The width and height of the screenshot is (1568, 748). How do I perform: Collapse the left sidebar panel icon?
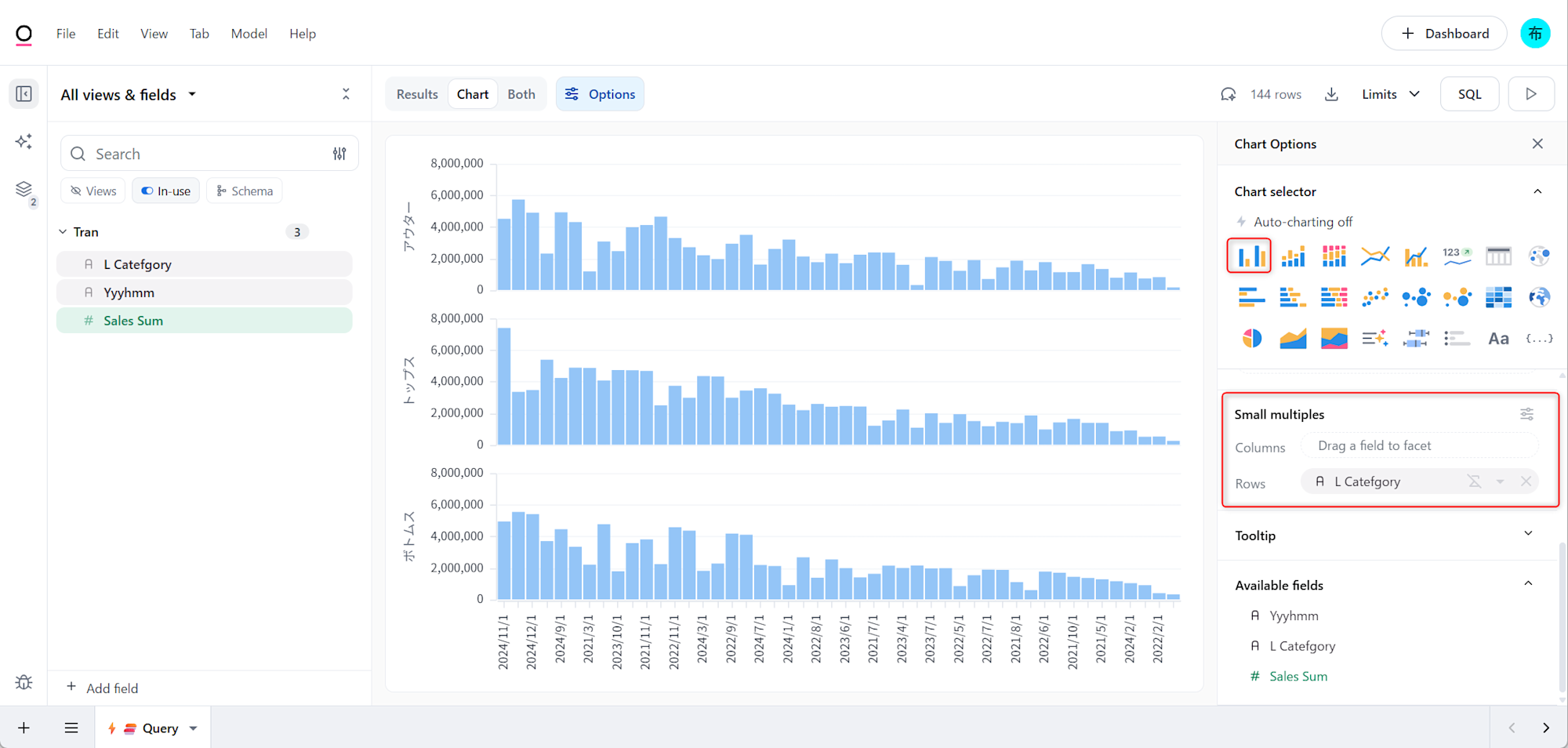(24, 94)
